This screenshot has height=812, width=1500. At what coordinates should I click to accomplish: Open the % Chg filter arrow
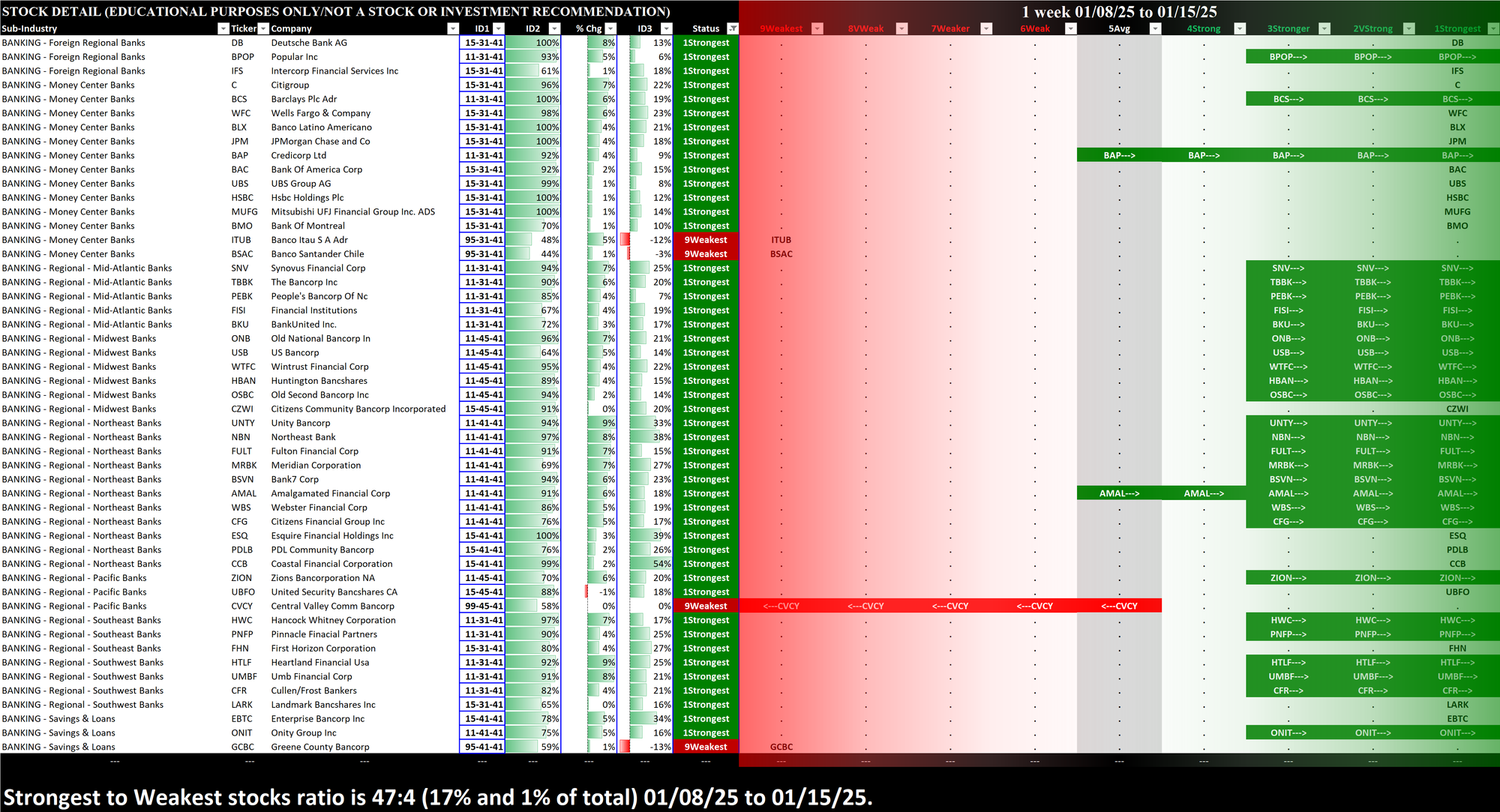point(612,28)
